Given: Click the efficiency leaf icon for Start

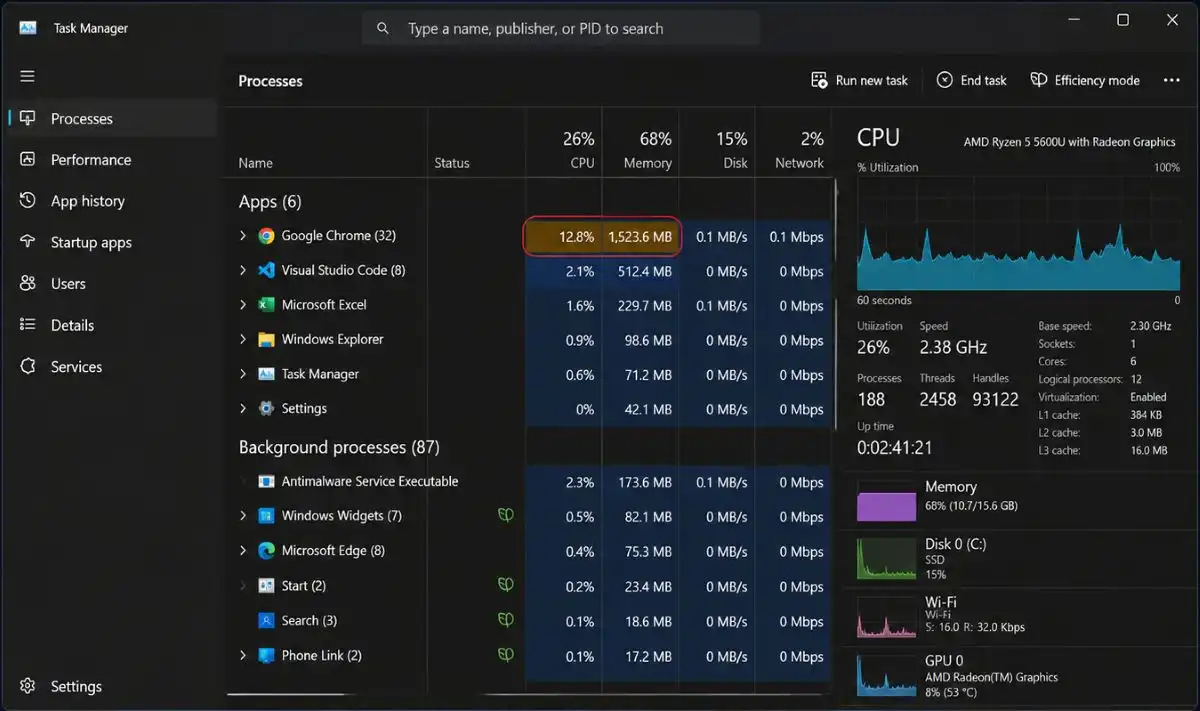Looking at the screenshot, I should click(506, 585).
